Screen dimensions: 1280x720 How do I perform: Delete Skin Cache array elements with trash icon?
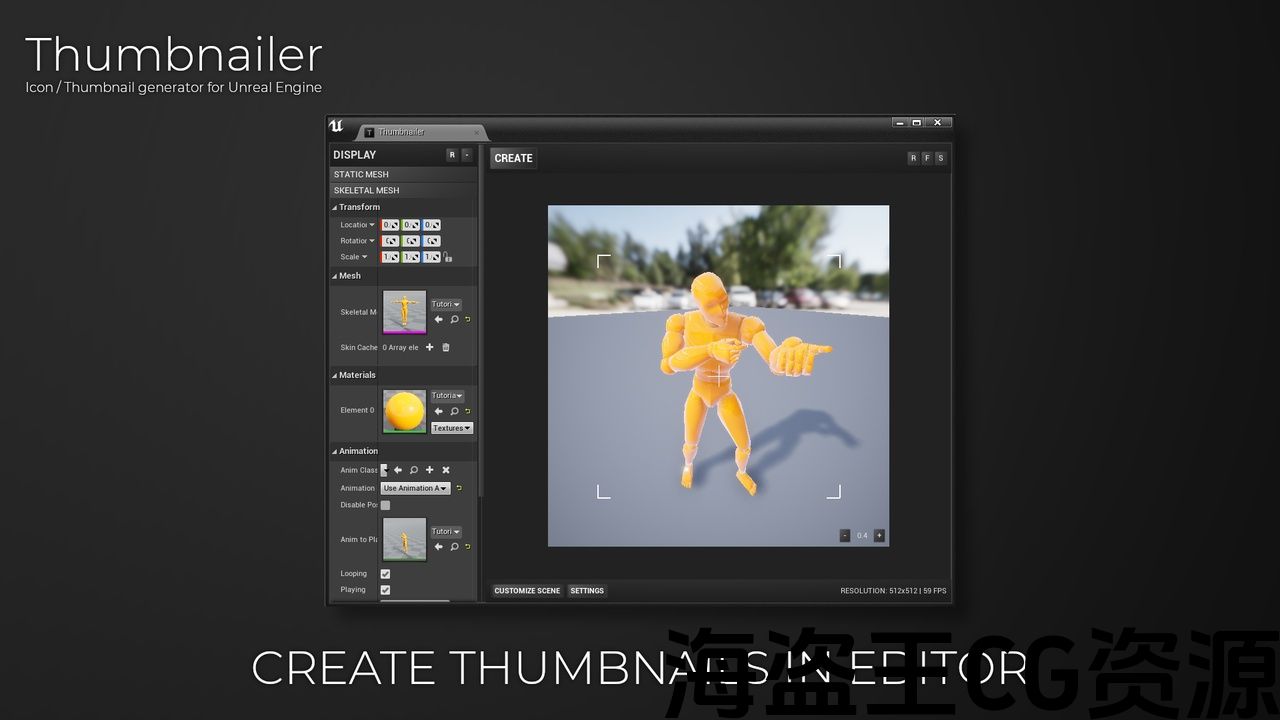click(446, 347)
